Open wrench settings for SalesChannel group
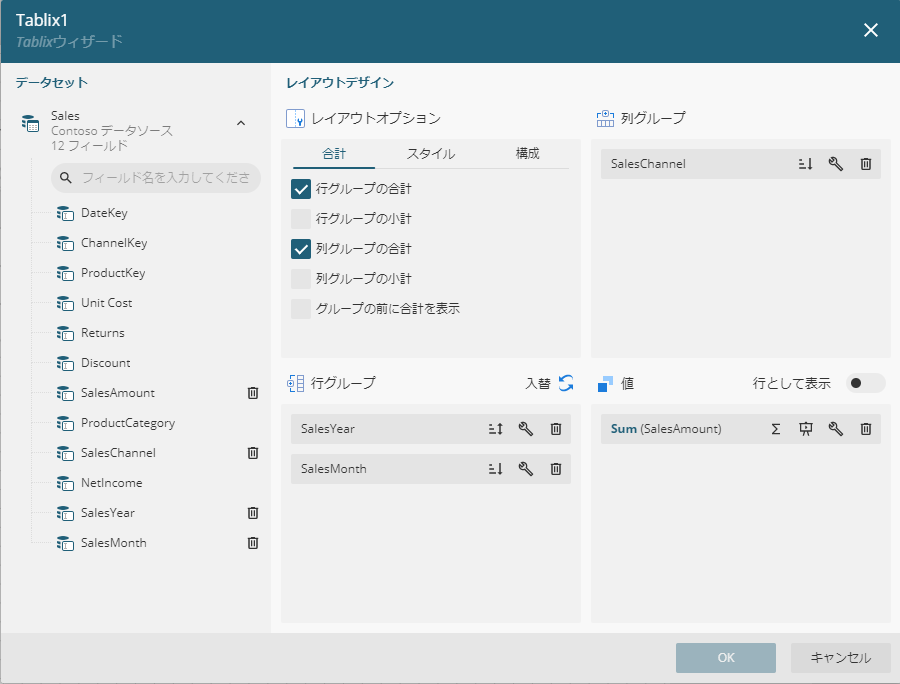This screenshot has height=684, width=900. [836, 164]
